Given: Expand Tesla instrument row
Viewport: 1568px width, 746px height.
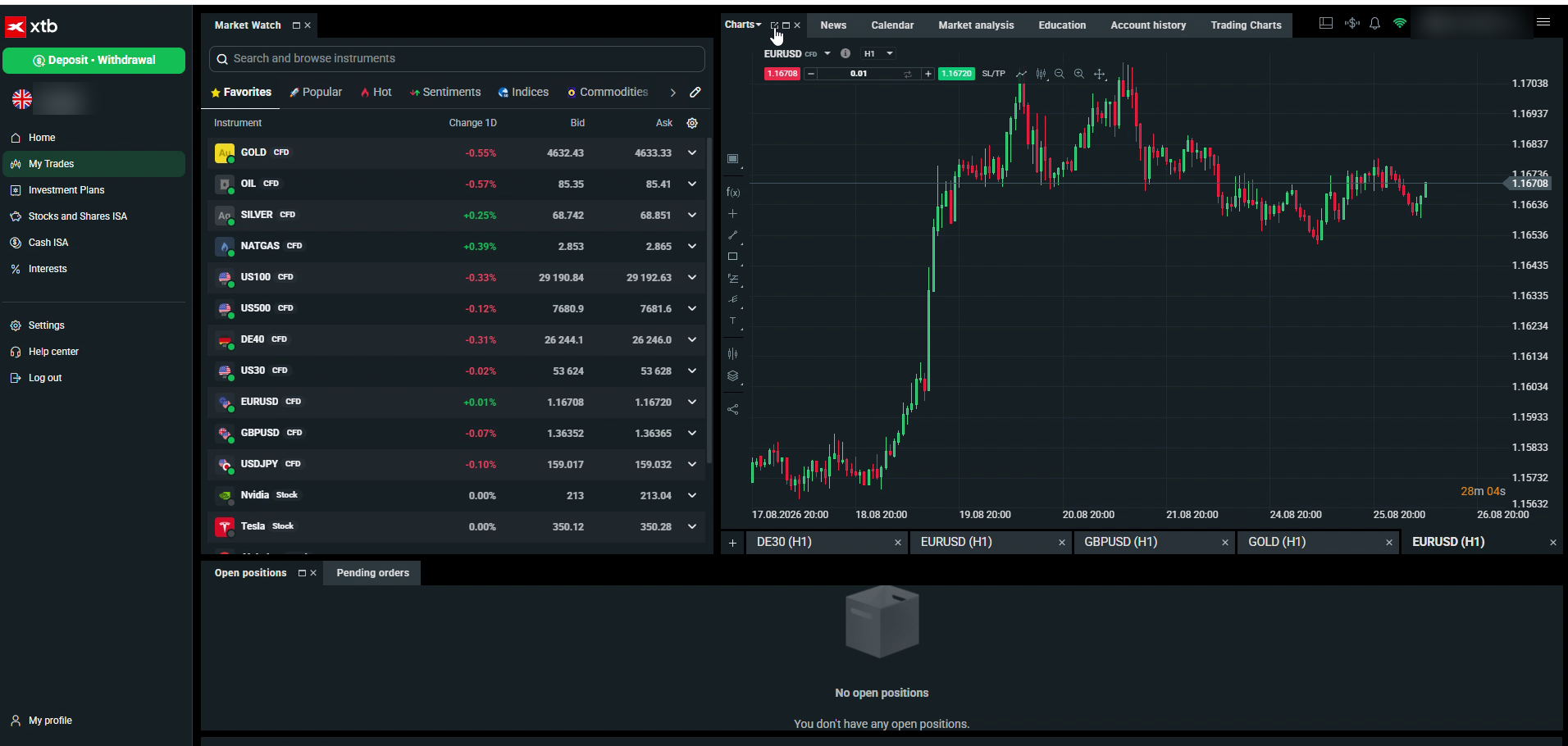Looking at the screenshot, I should (x=692, y=526).
